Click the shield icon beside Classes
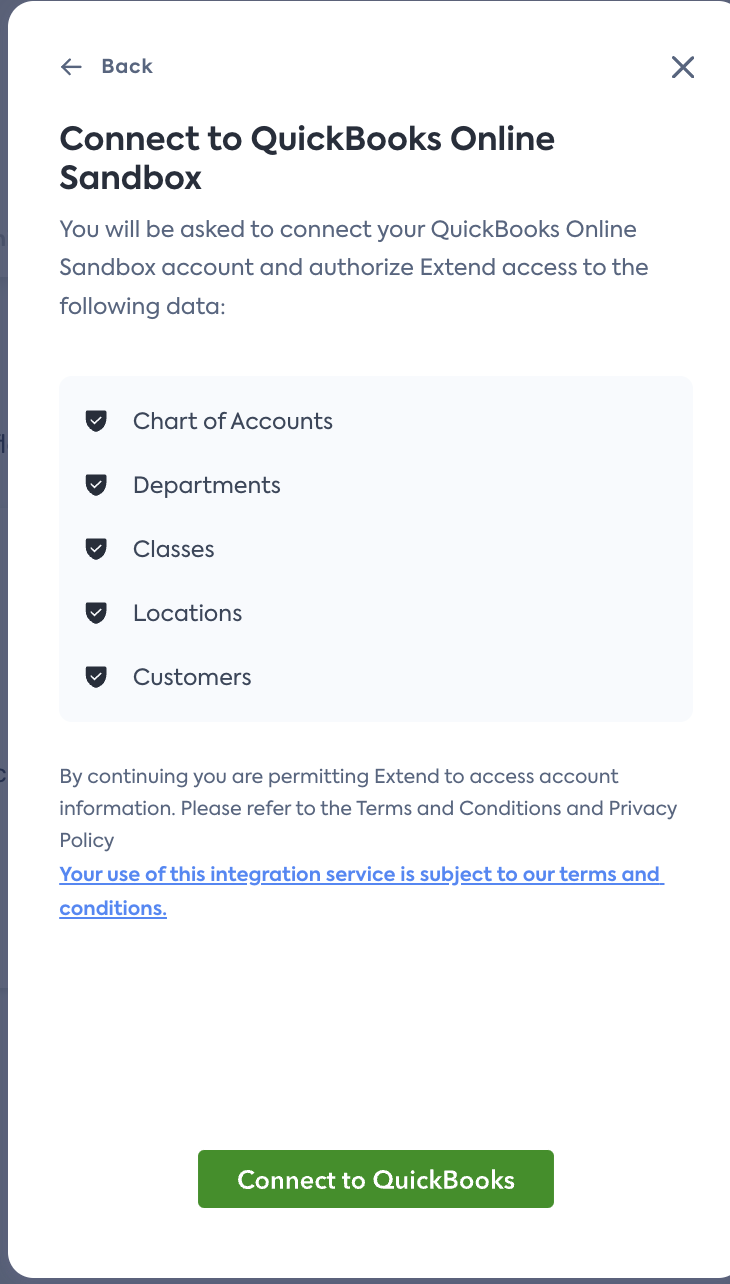 click(x=96, y=549)
